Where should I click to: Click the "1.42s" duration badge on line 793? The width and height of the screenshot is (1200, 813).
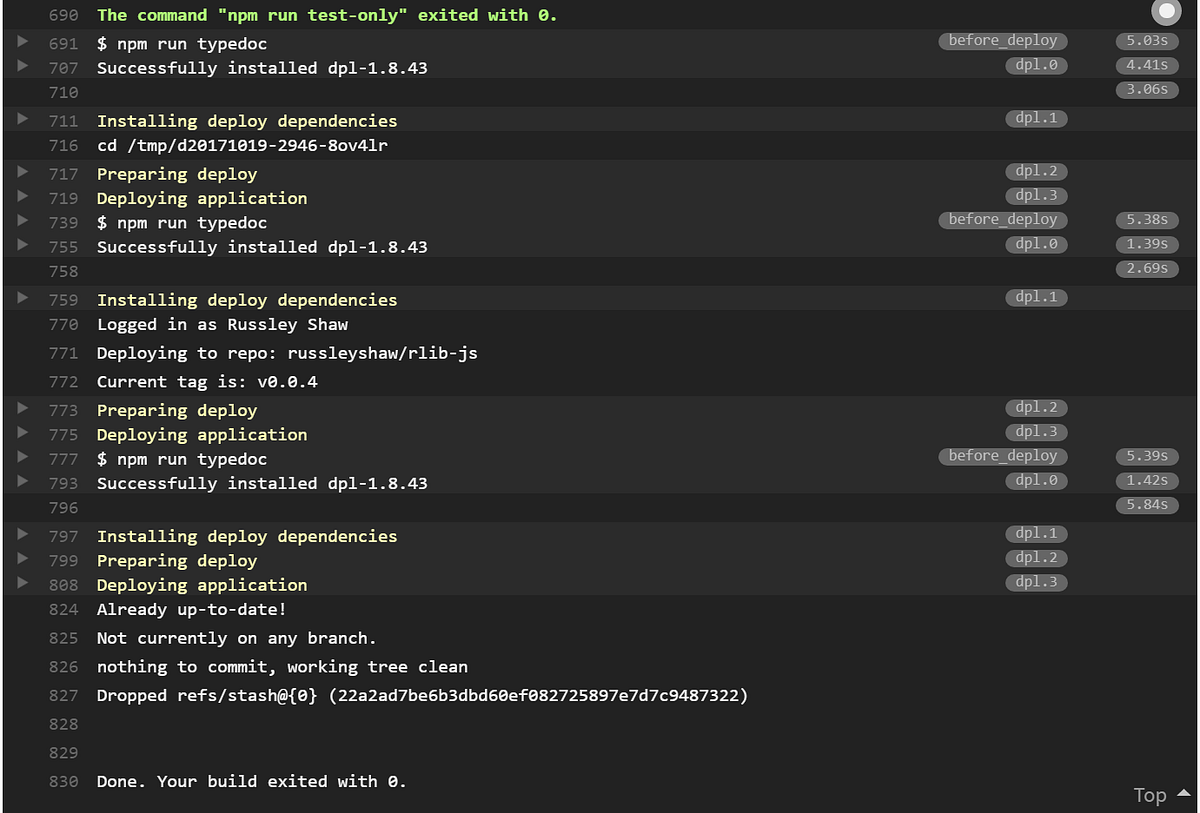1146,480
